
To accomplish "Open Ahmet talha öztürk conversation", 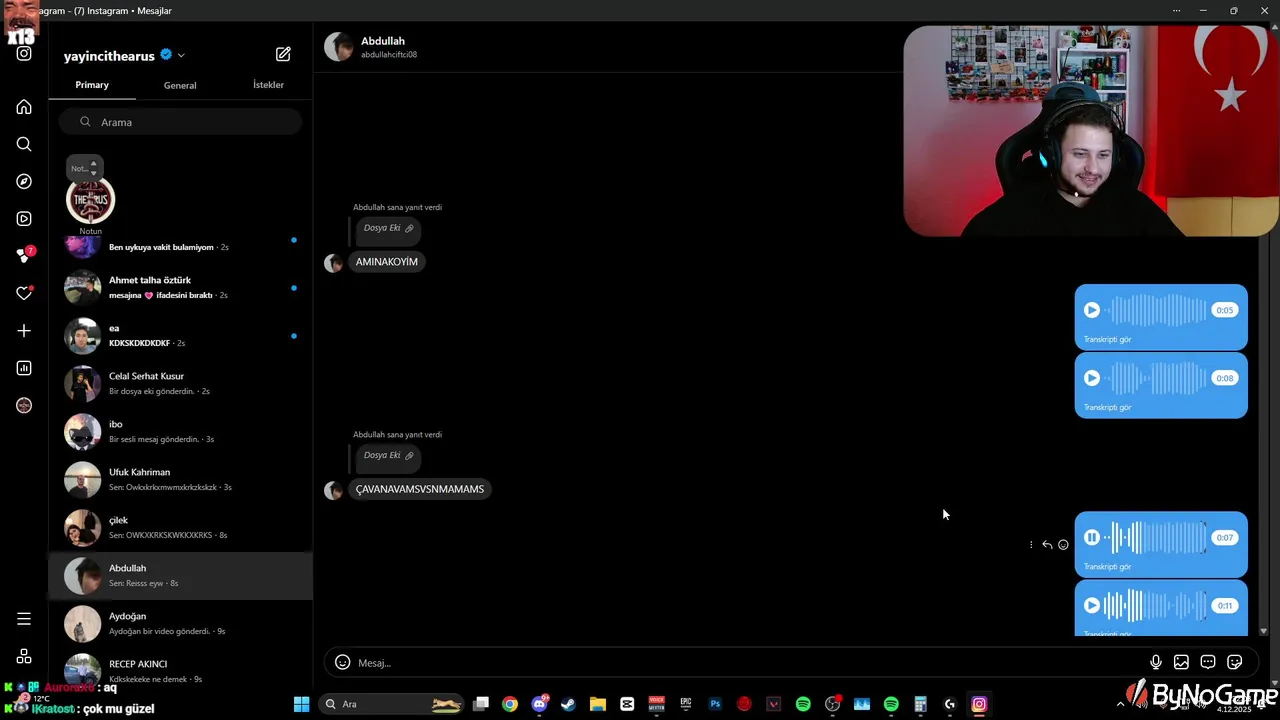I will click(x=181, y=287).
